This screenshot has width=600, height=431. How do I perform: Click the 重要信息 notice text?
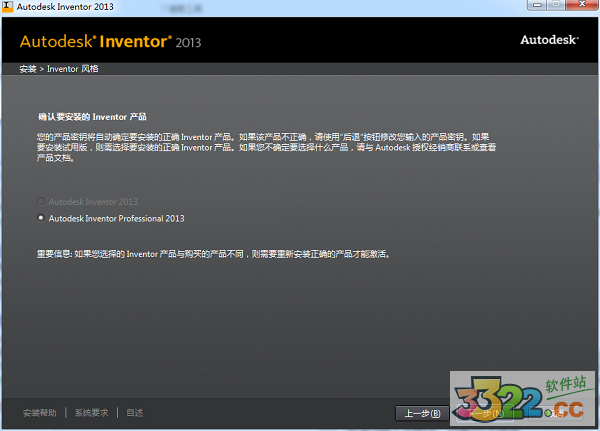[x=214, y=254]
